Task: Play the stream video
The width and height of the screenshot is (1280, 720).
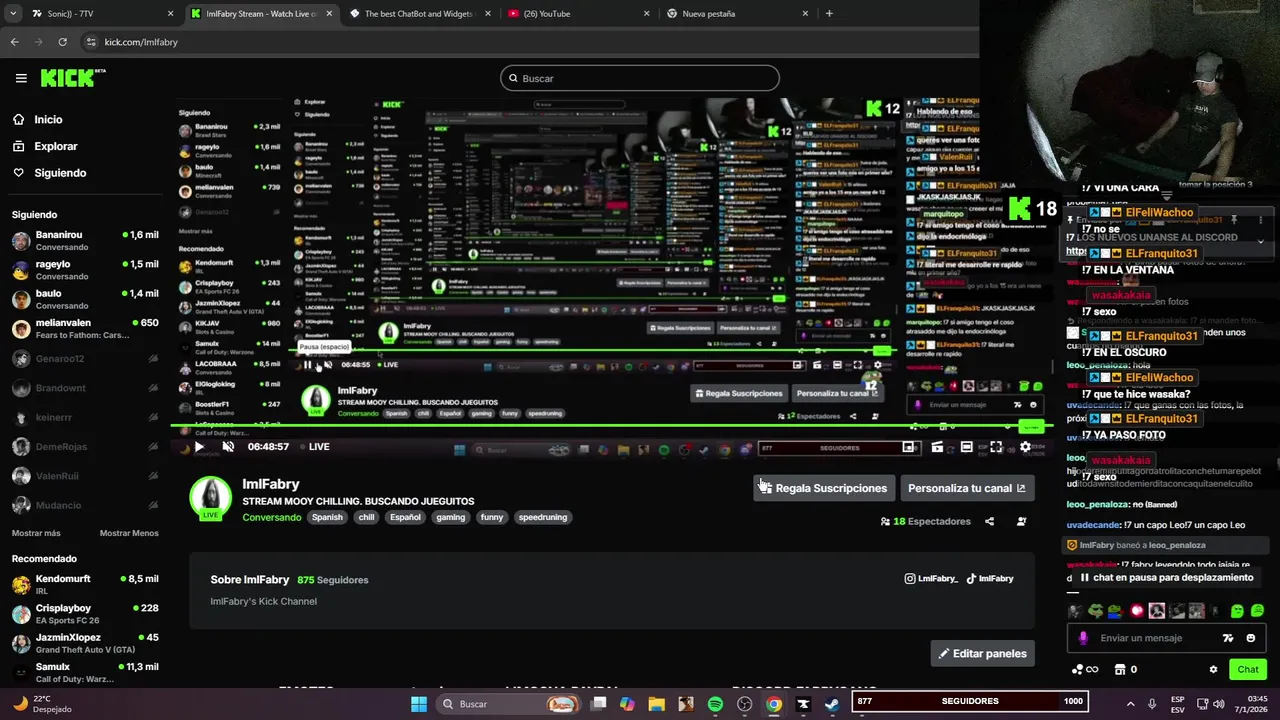Action: (199, 447)
